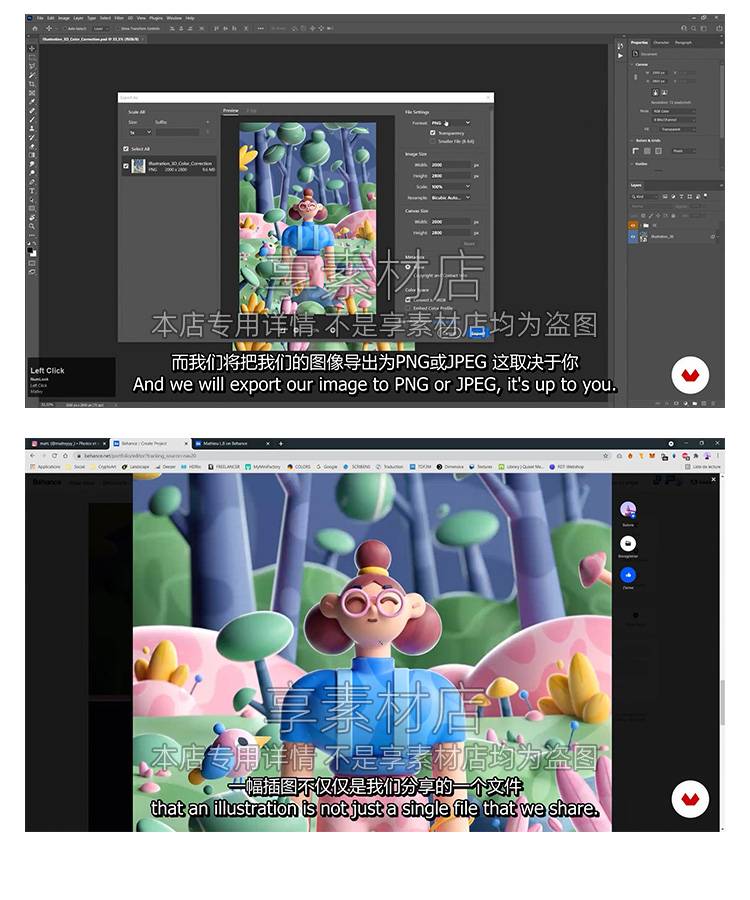Select the Crop tool in Photoshop toolbar
Screen dimensions: 750x900
[x=32, y=84]
